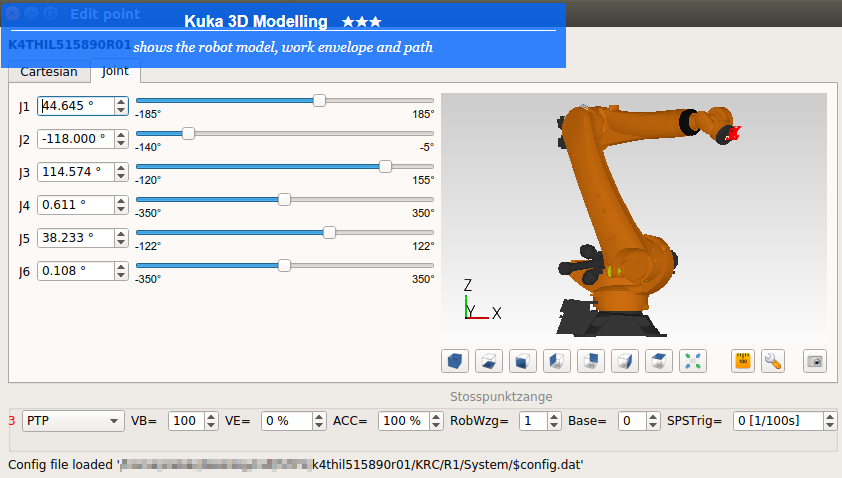Decrease ACC with its down arrow
The height and width of the screenshot is (478, 842).
436,425
